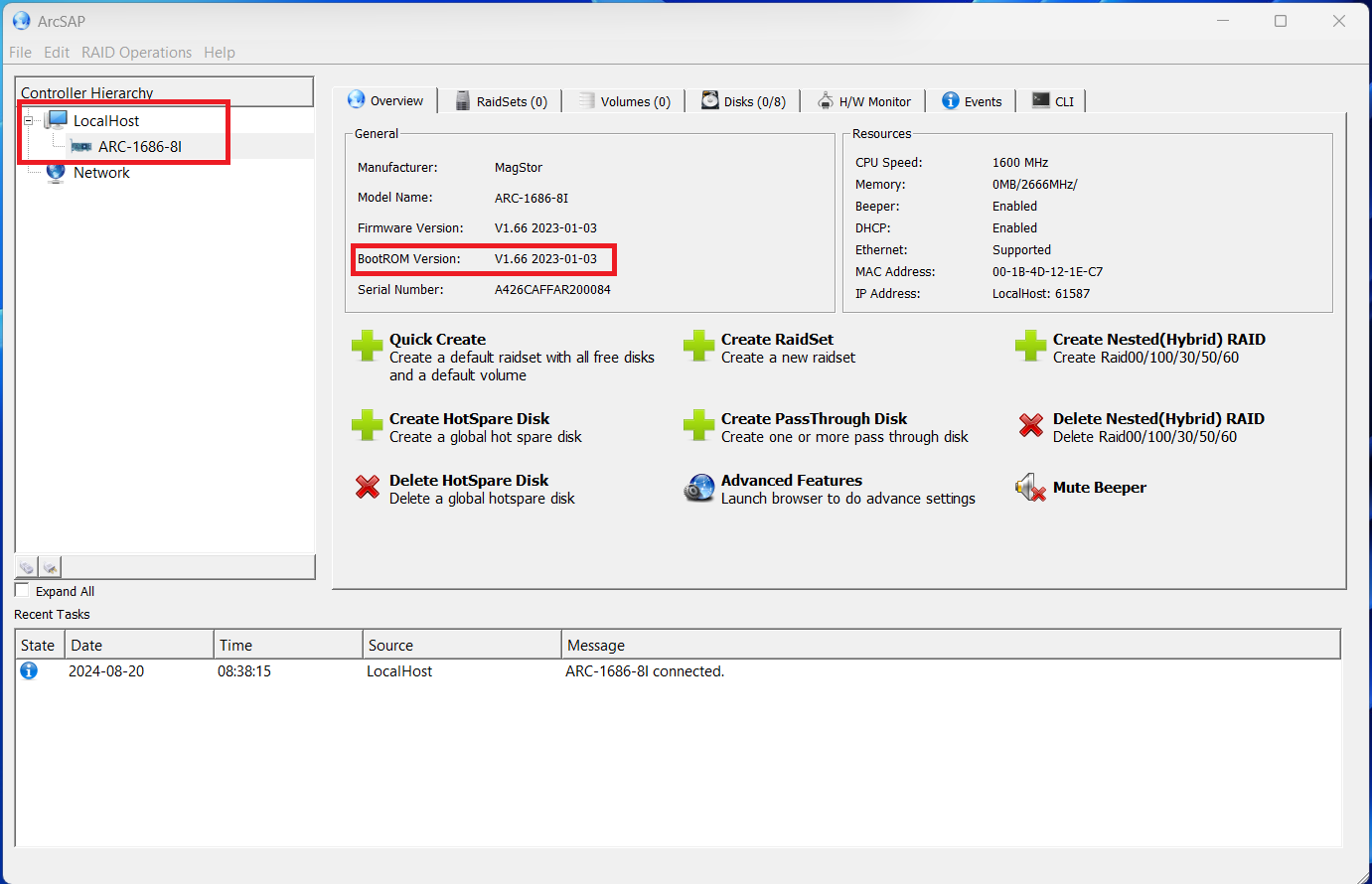The width and height of the screenshot is (1372, 884).
Task: Click the Memory value 0MB/2666MHz/
Action: (1035, 185)
